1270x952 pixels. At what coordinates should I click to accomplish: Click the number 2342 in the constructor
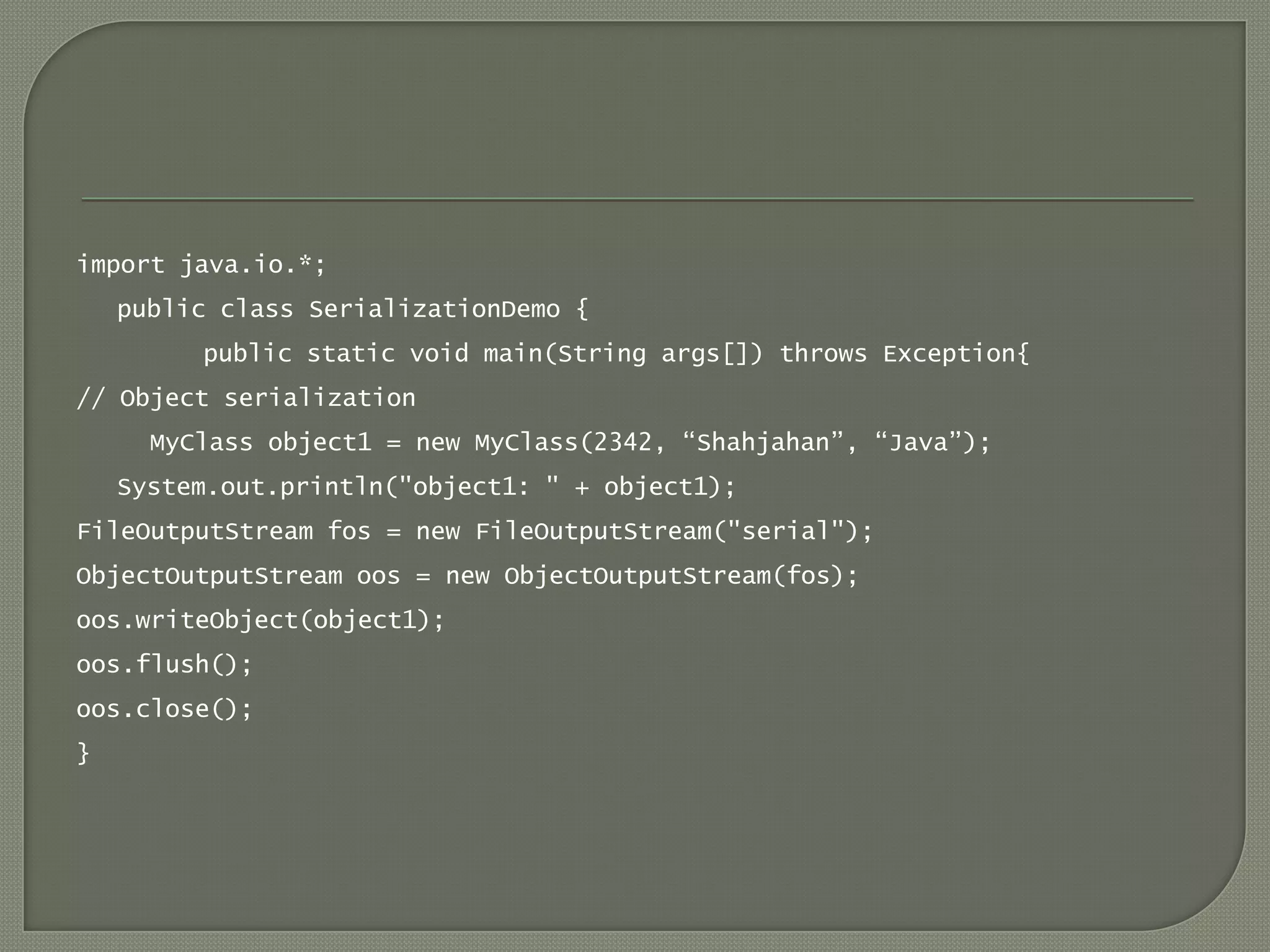pos(623,443)
